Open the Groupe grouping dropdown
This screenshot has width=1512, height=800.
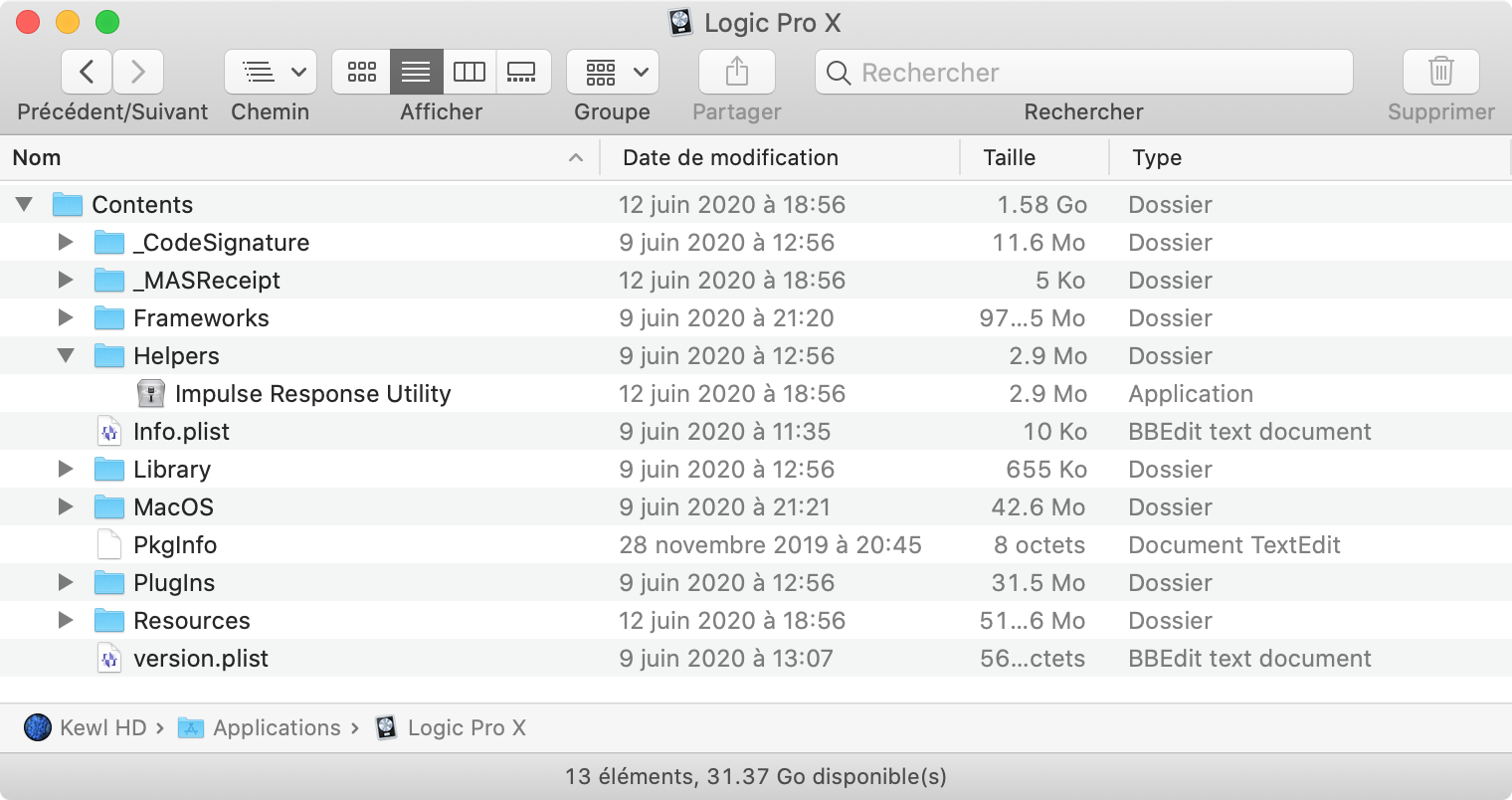pyautogui.click(x=613, y=72)
